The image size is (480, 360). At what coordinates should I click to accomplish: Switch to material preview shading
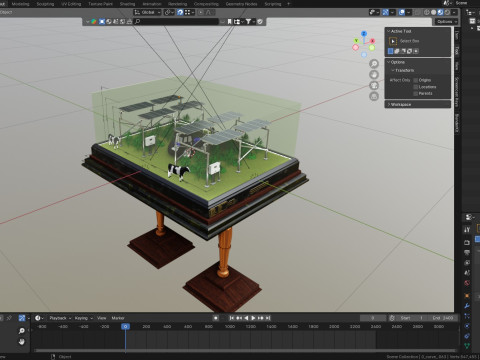[x=440, y=12]
